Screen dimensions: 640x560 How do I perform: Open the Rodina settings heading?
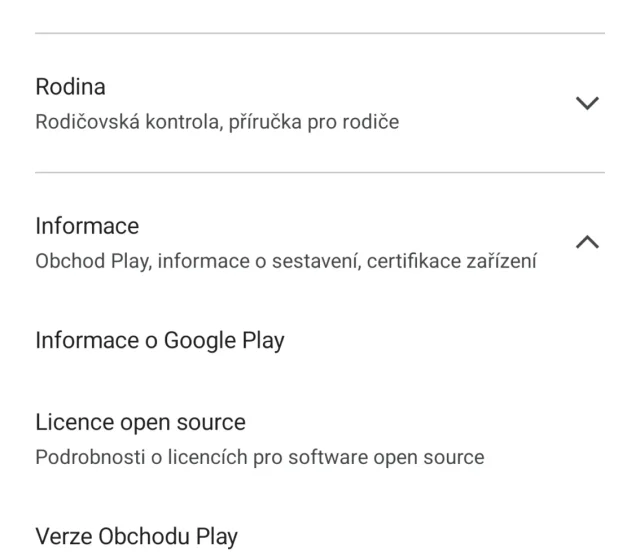[x=70, y=87]
